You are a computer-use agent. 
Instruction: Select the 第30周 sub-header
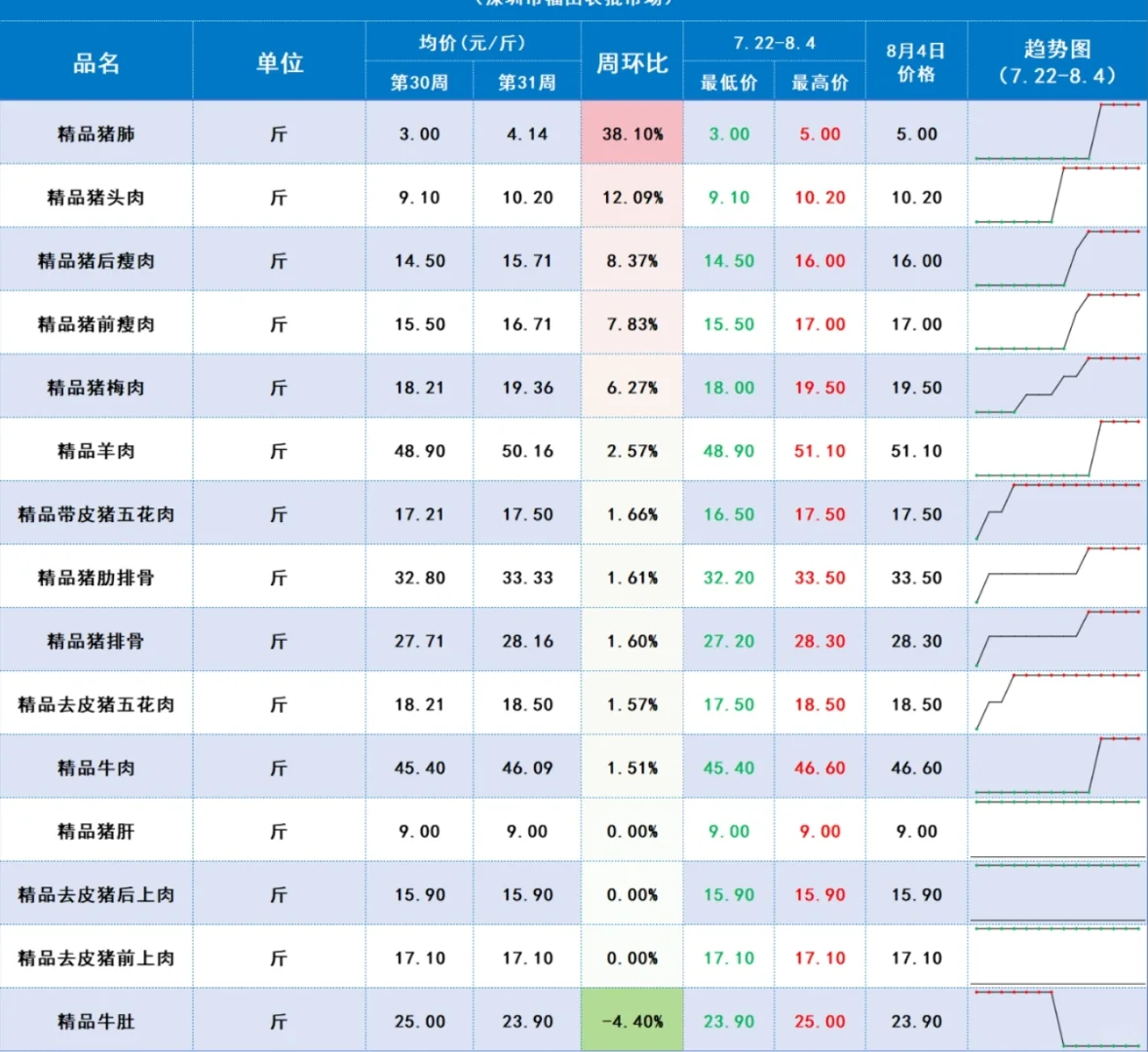coord(419,82)
